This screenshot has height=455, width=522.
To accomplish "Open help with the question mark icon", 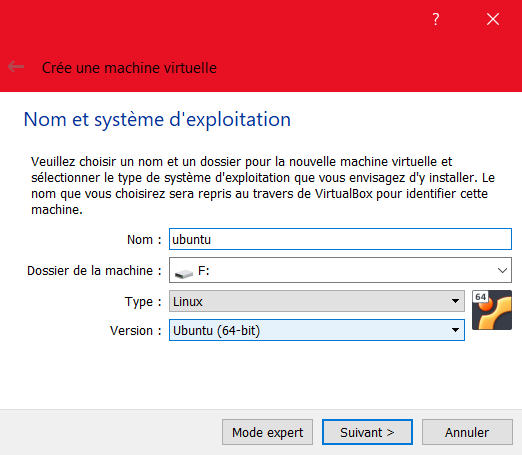I will coord(435,19).
